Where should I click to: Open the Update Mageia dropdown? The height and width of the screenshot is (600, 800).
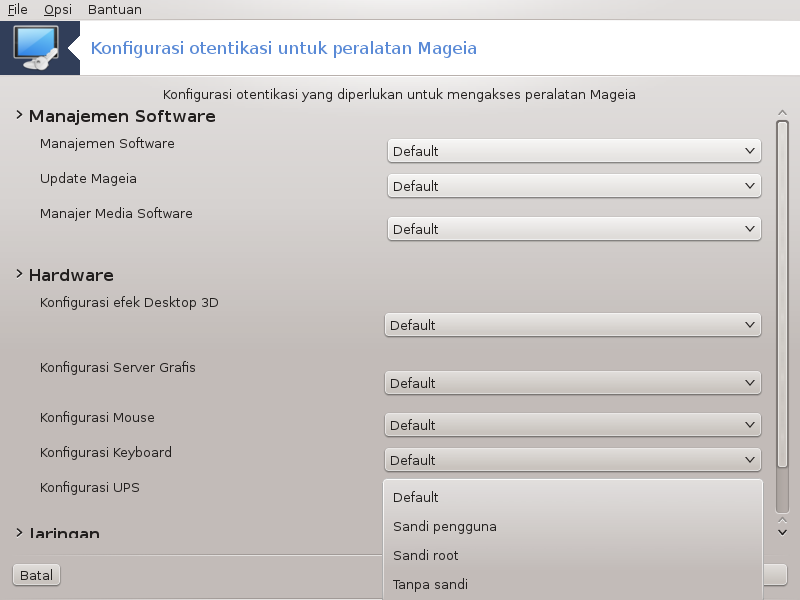[574, 186]
